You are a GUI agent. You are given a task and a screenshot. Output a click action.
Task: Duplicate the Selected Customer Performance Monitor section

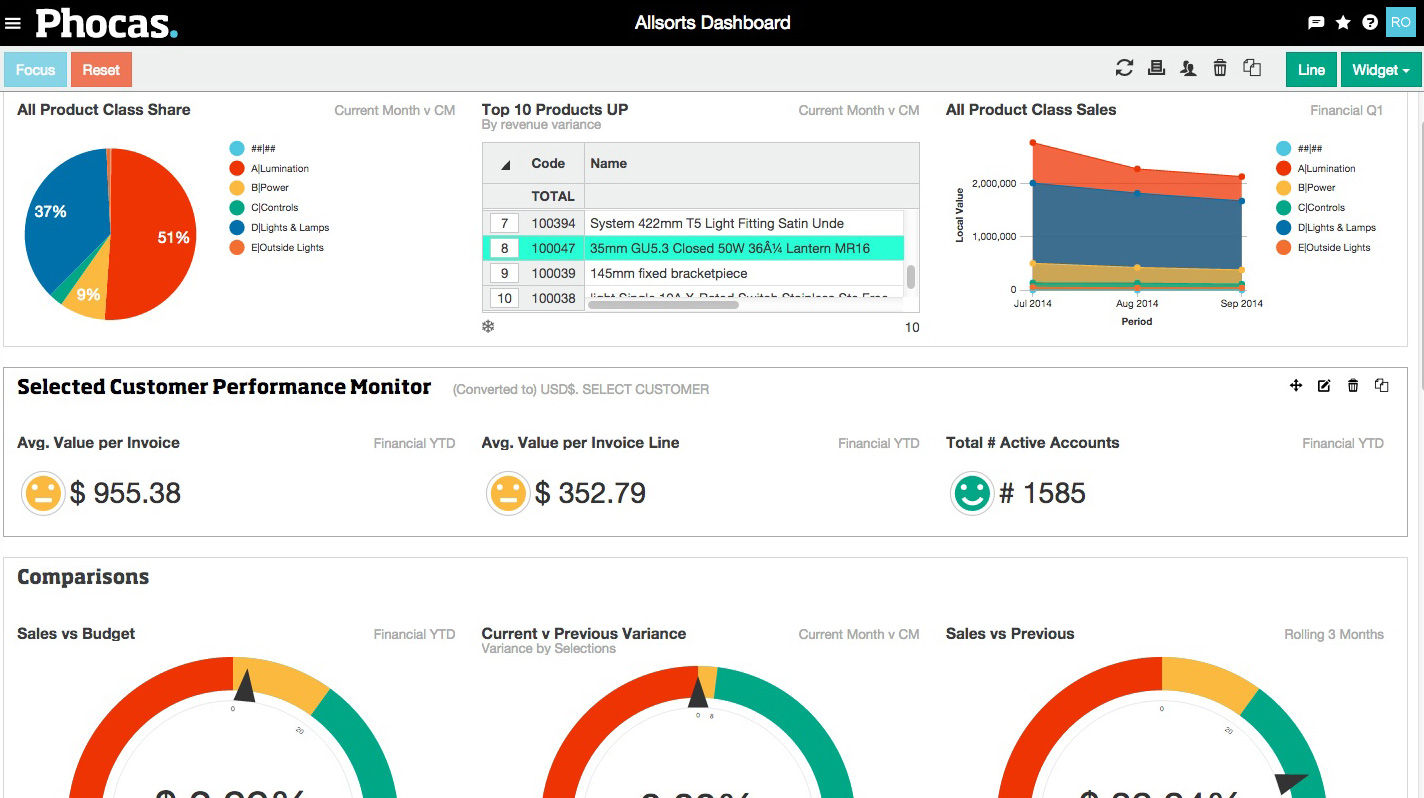[1381, 386]
